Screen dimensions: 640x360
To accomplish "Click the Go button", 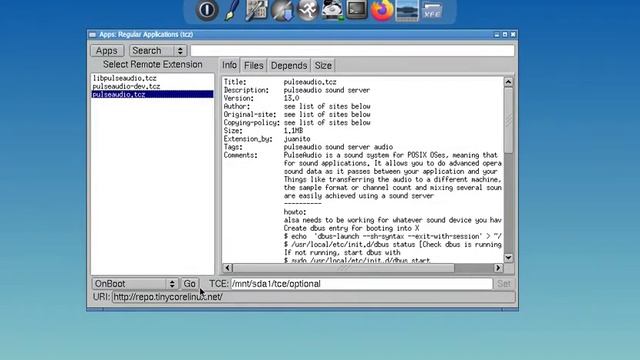I will [x=189, y=284].
